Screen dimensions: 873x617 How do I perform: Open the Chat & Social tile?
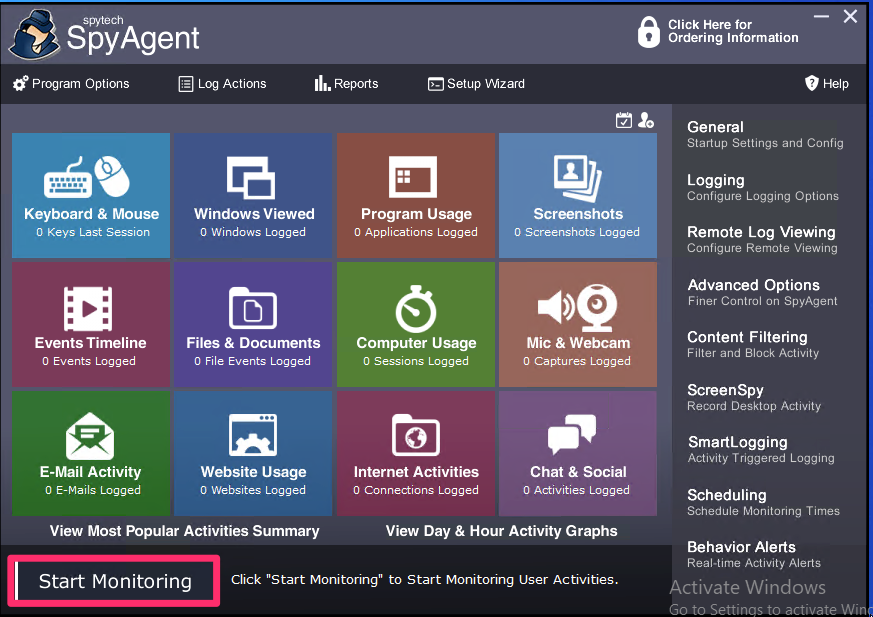point(578,453)
